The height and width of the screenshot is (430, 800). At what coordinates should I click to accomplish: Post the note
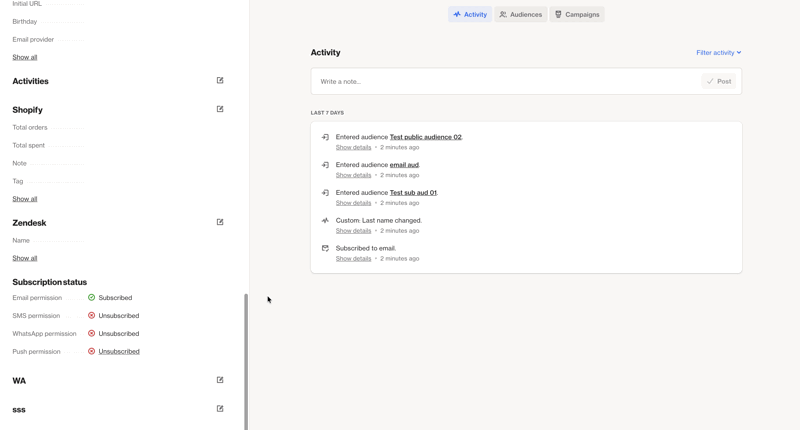coord(719,81)
